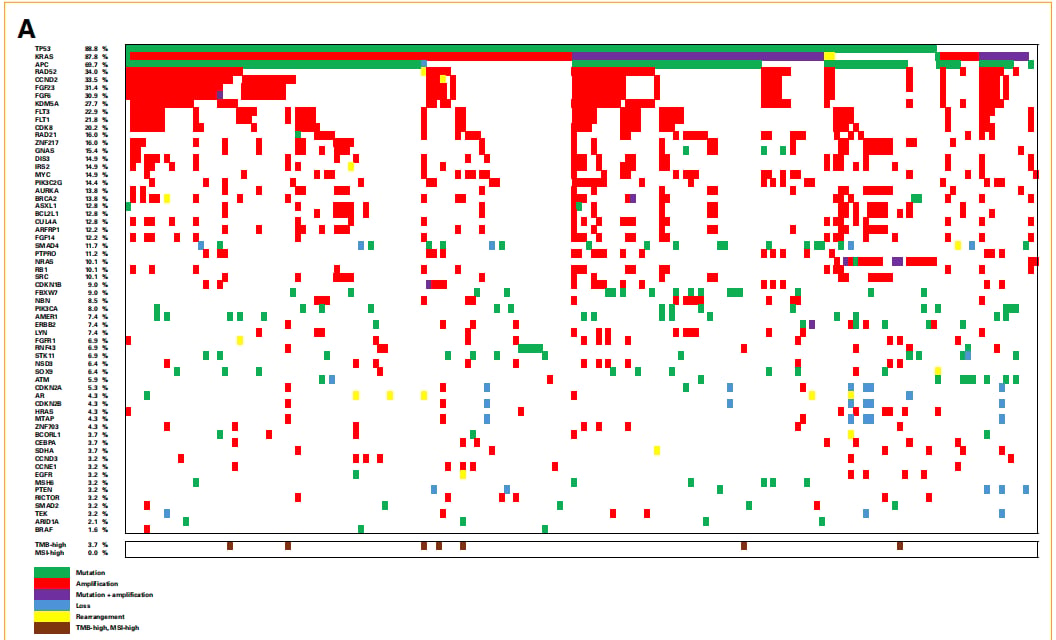Screen dimensions: 1056x640
Task: Click the yellow Rearrangement legend swatch
Action: tap(52, 616)
